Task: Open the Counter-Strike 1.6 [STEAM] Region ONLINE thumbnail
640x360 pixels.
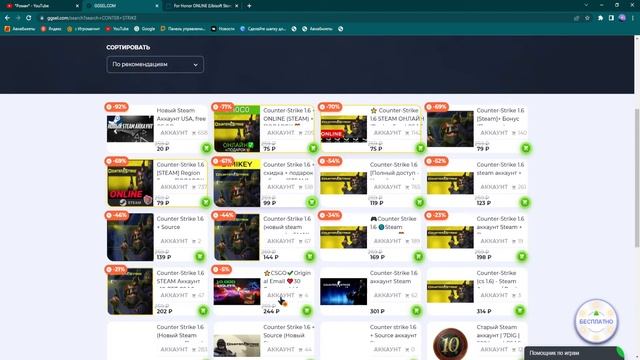Action: click(x=130, y=183)
